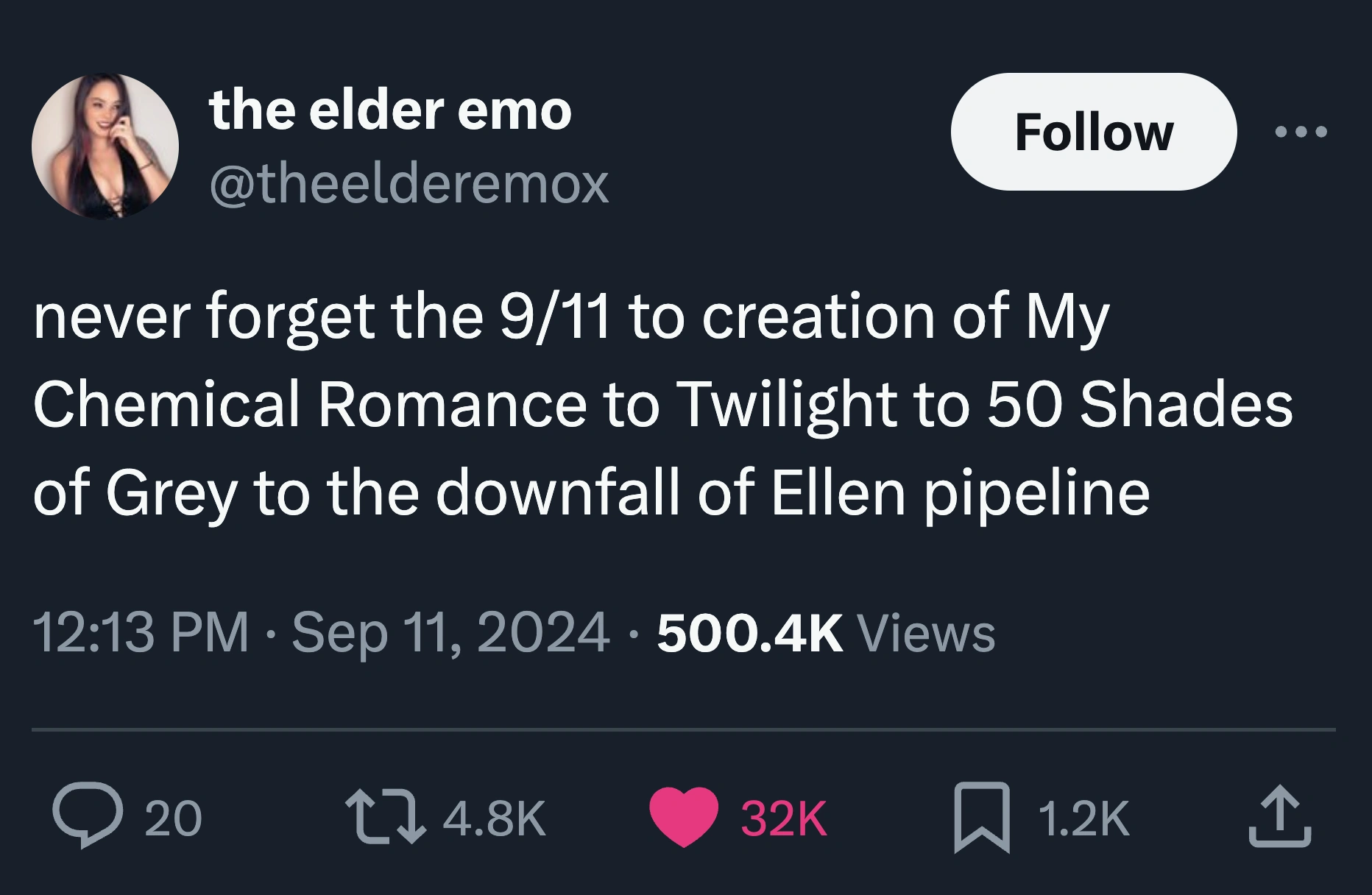Image resolution: width=1372 pixels, height=895 pixels.
Task: Click the heart icon to unlike the tweet
Action: point(682,813)
